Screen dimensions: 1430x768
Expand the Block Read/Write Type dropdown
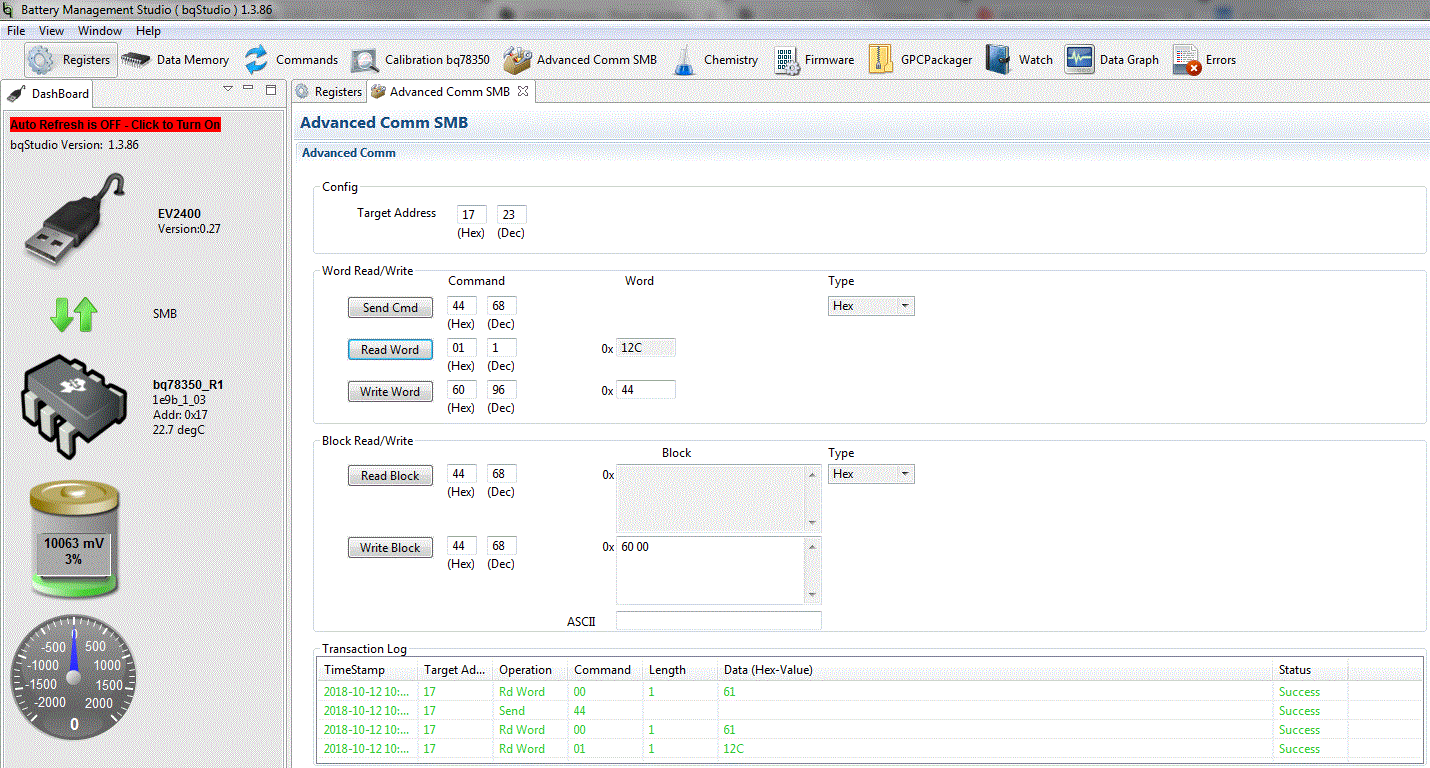[x=871, y=474]
